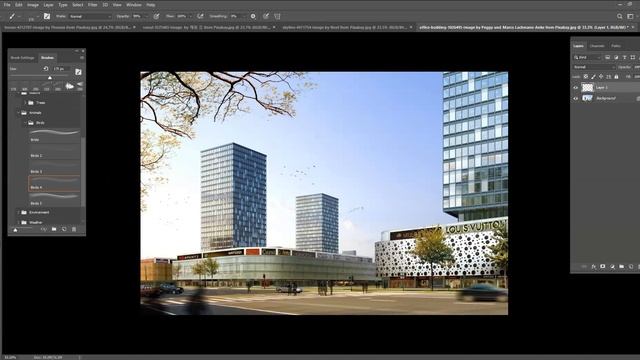The image size is (640, 360).
Task: Open the Flow value slider arrow
Action: [191, 16]
